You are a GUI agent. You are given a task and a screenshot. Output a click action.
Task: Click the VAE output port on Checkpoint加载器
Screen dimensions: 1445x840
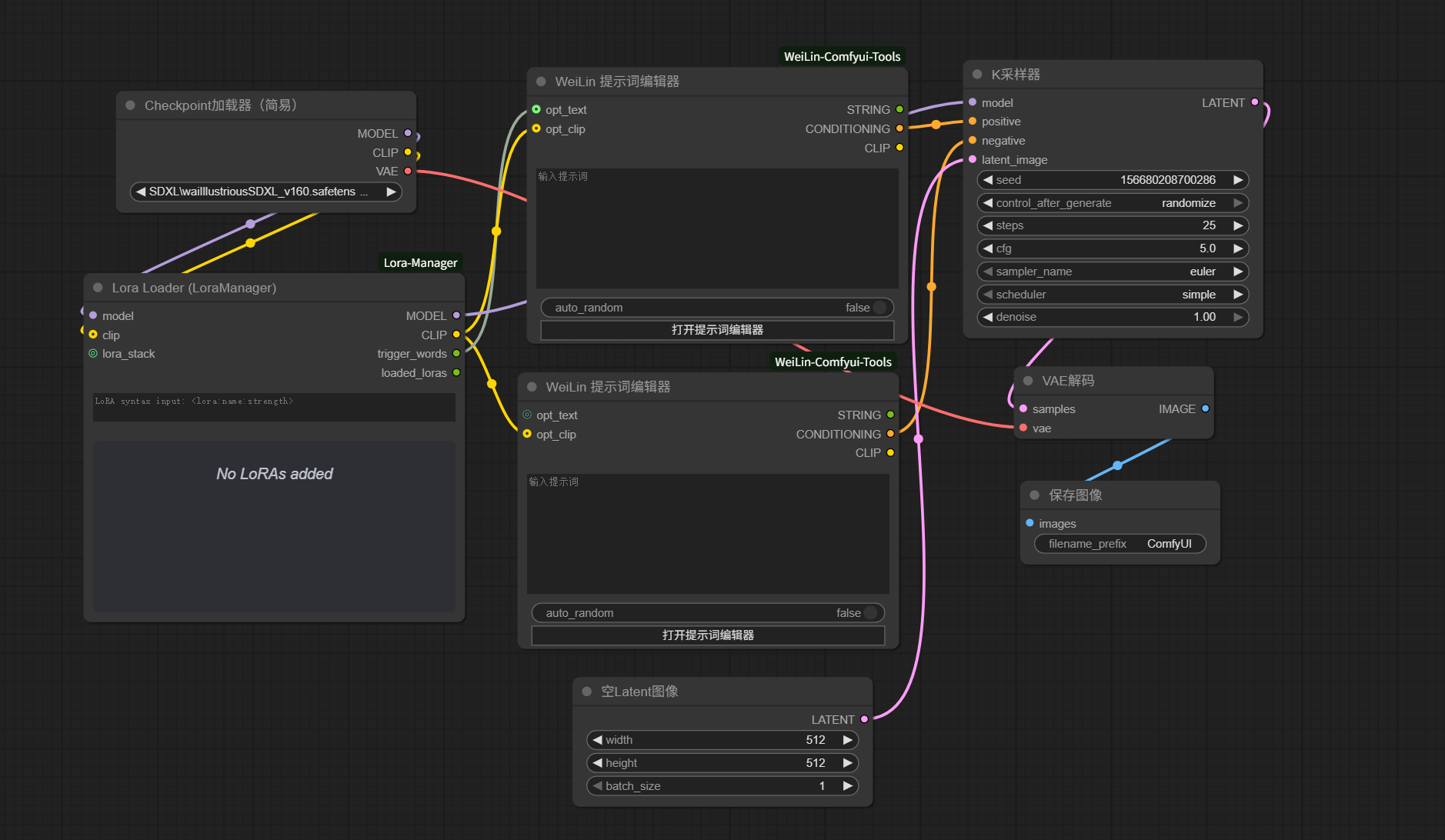point(408,171)
